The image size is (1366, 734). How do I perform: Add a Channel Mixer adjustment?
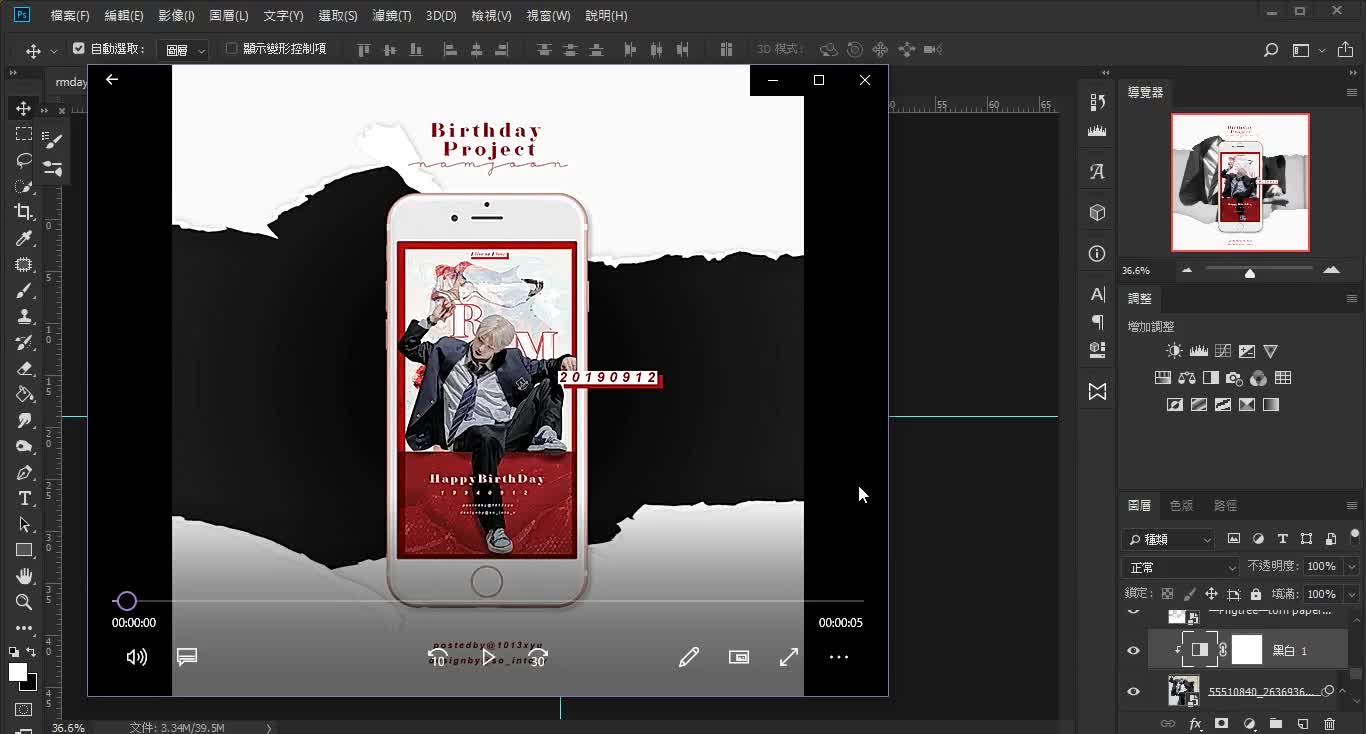tap(1258, 378)
